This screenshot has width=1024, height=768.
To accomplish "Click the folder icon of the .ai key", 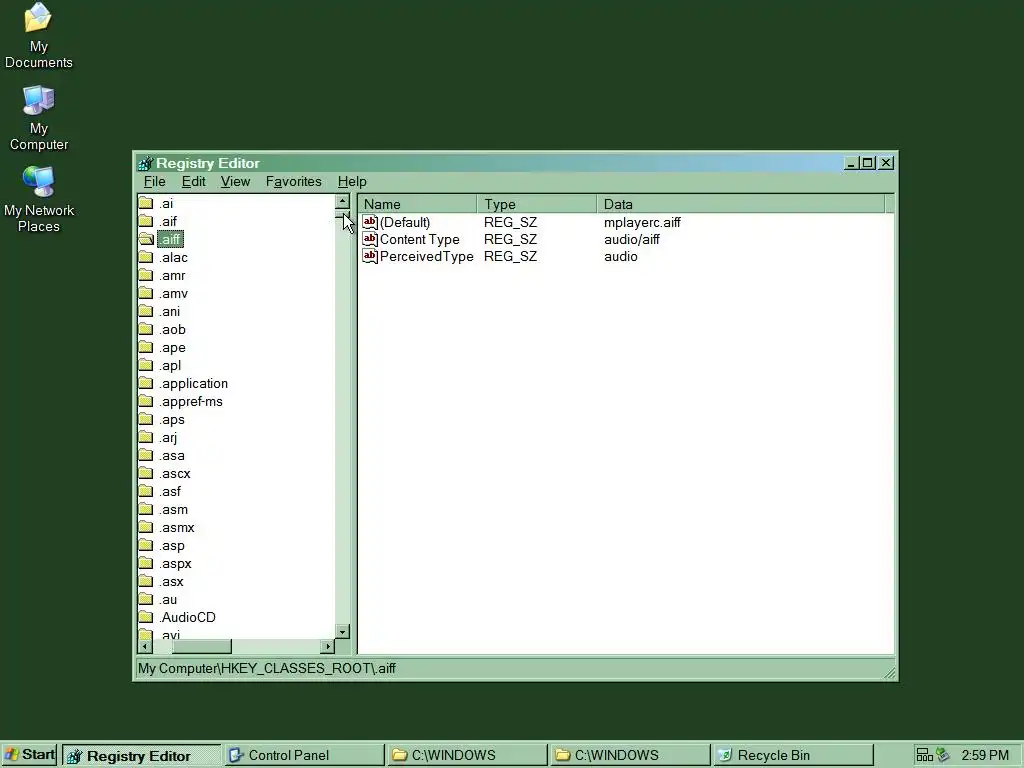I will tap(146, 203).
